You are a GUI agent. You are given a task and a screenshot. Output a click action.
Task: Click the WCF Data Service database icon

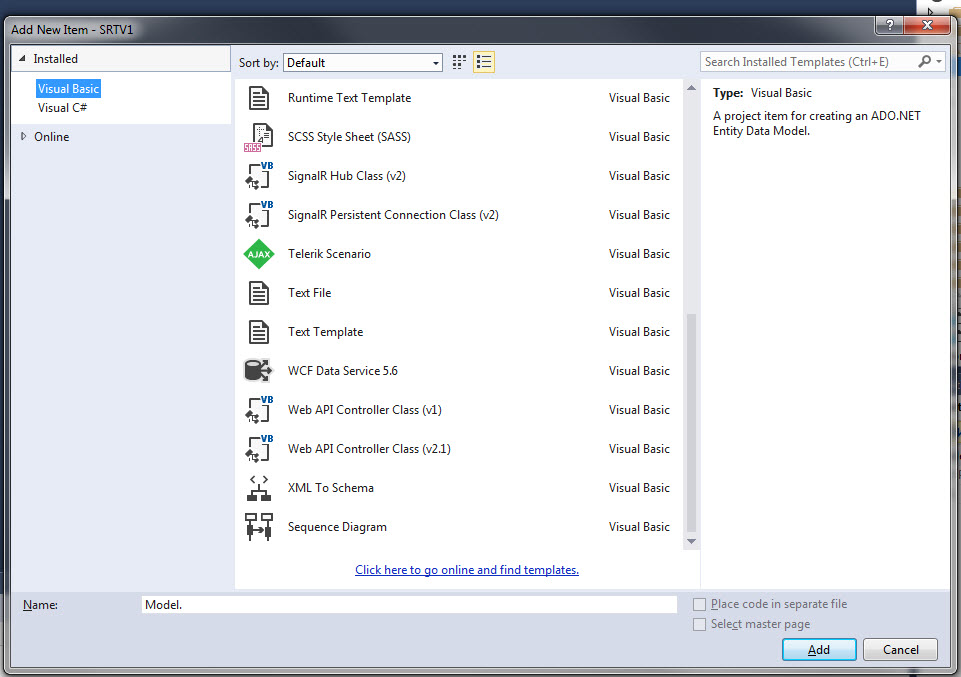tap(258, 371)
